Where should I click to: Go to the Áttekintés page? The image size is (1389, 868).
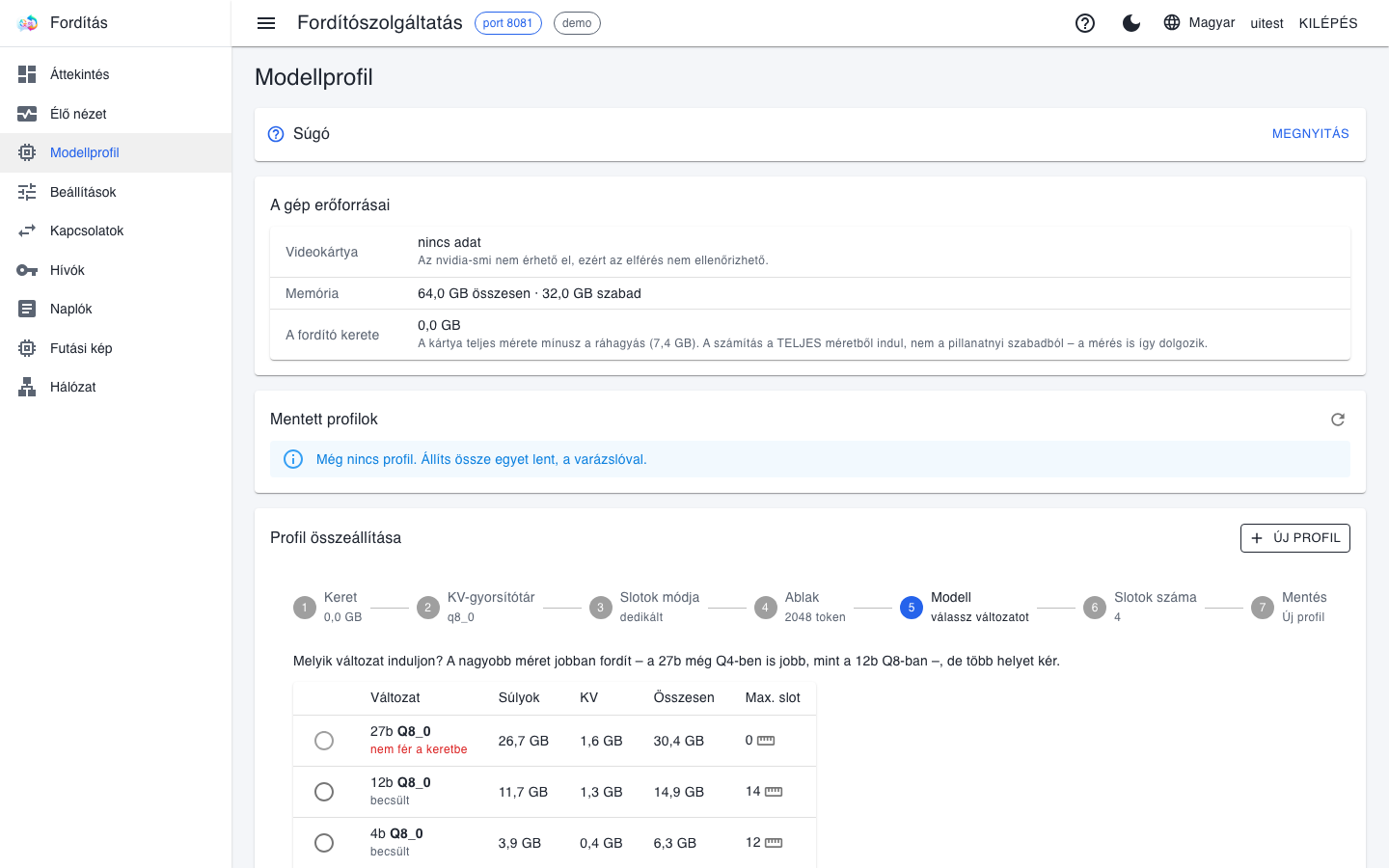coord(116,74)
